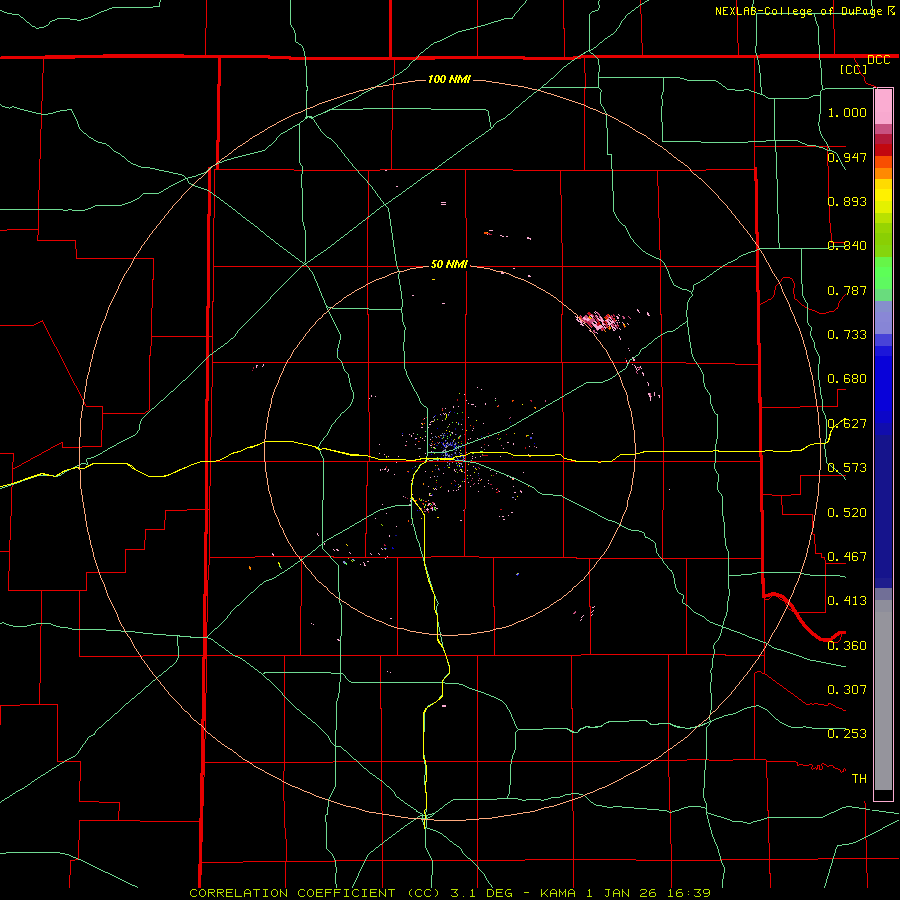The height and width of the screenshot is (900, 900).
Task: Click the 100 NMI range ring label
Action: pos(449,79)
